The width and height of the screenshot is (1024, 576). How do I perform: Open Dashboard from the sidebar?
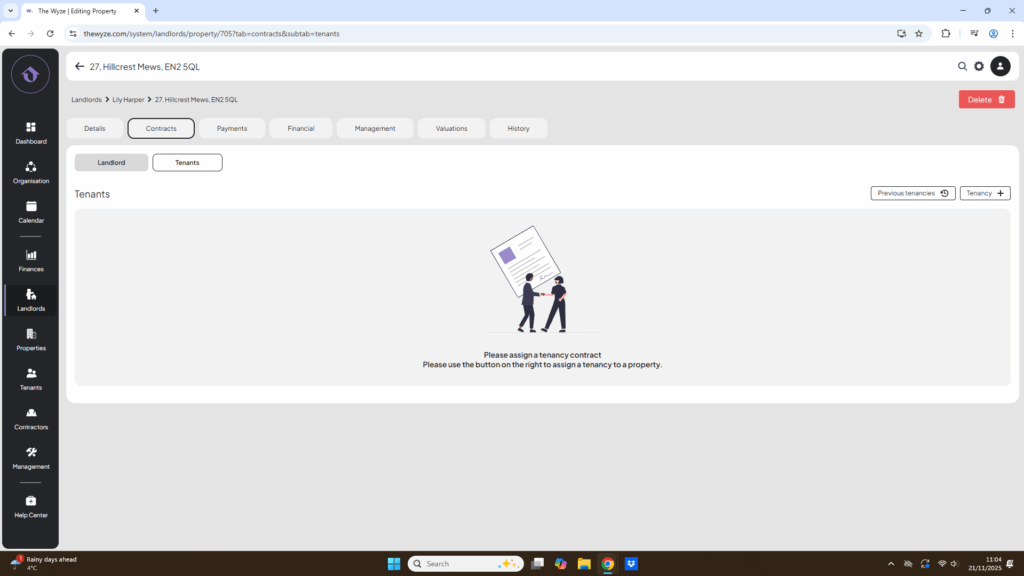(x=30, y=132)
